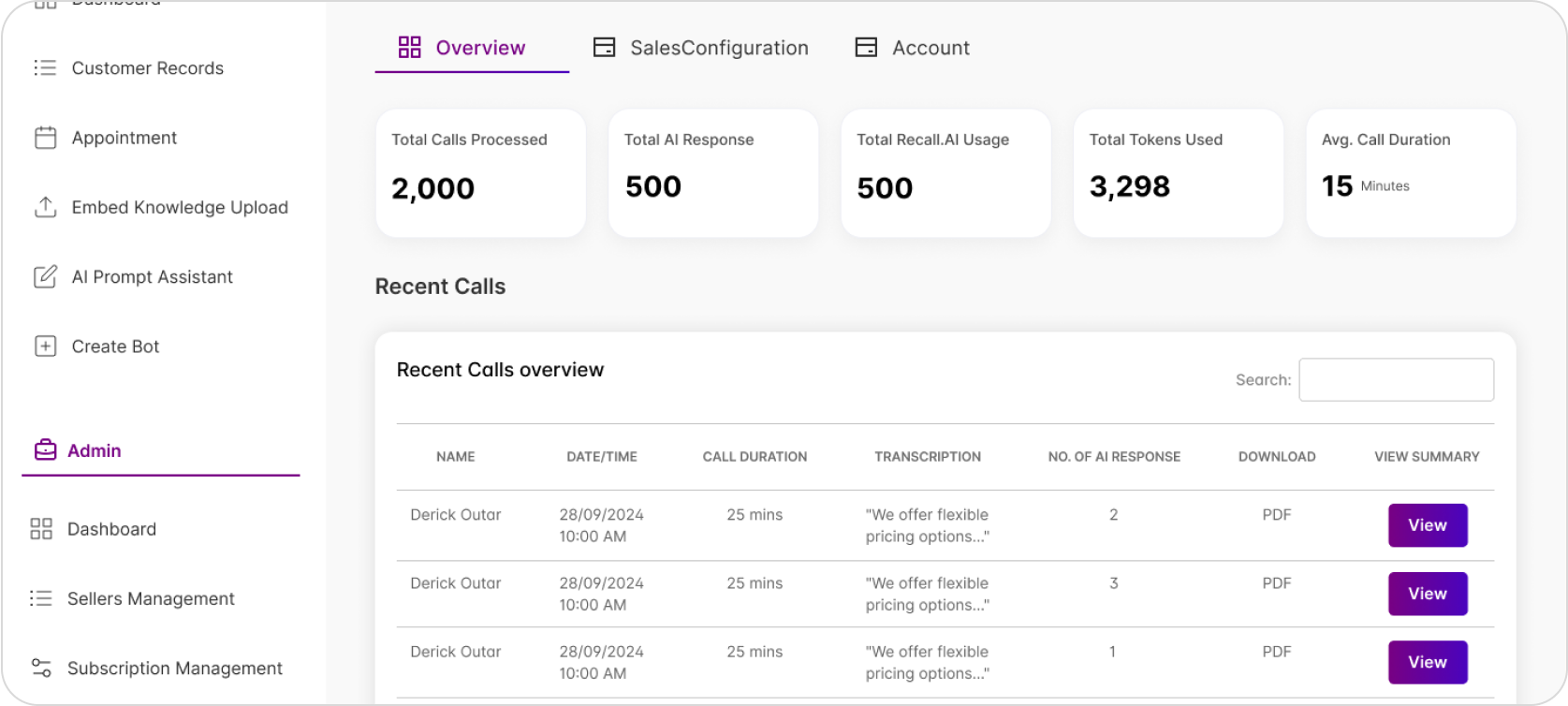Click the Admin briefcase icon
This screenshot has height=706, width=1568.
[x=45, y=450]
